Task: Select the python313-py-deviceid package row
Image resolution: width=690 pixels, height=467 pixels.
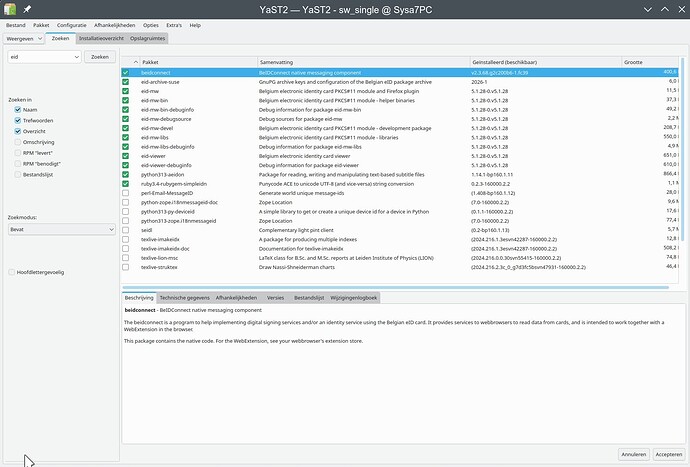Action: (x=400, y=211)
